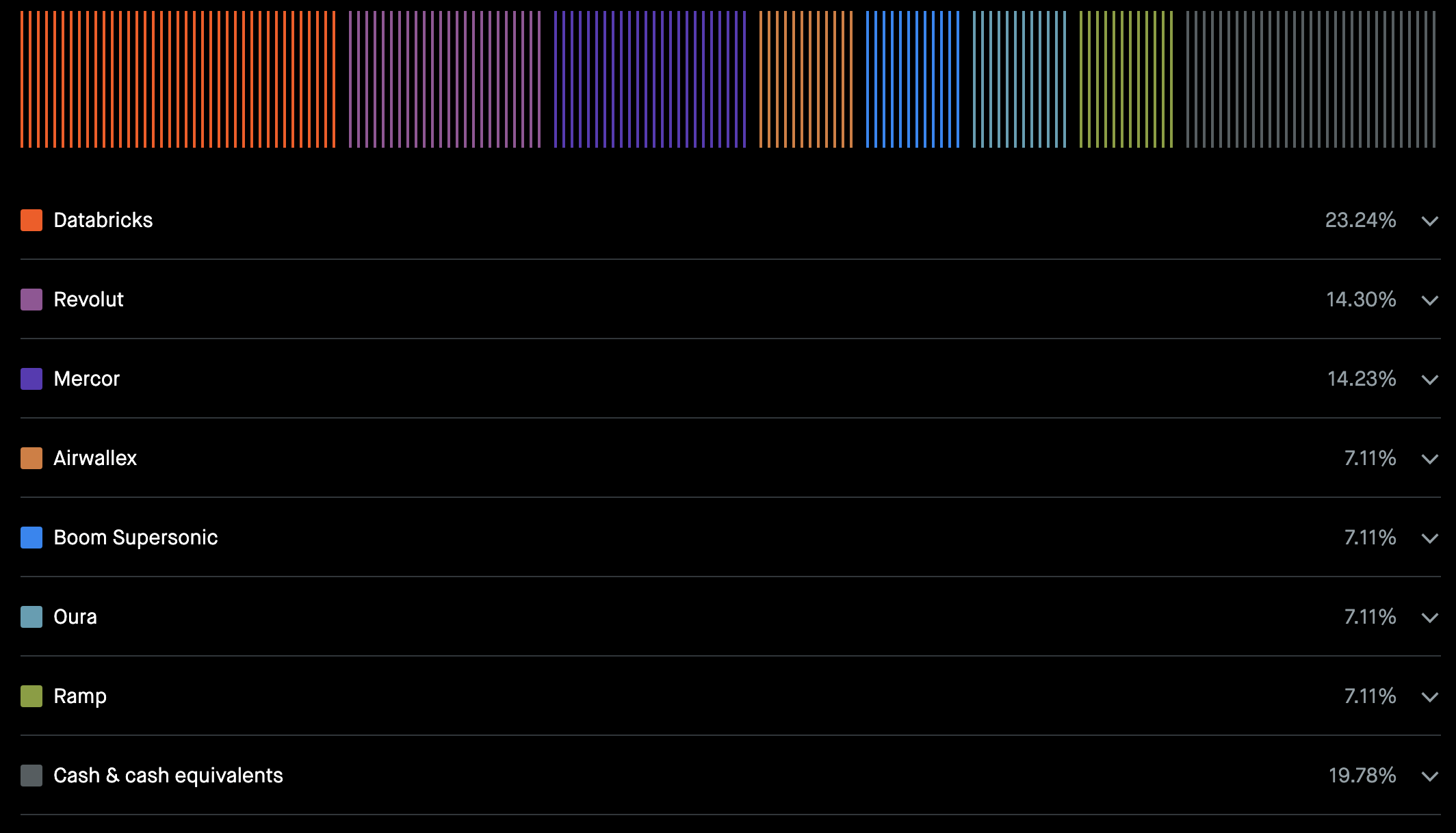Open the Mercor row dropdown arrow
Screen dimensions: 1456x833
click(x=1429, y=380)
